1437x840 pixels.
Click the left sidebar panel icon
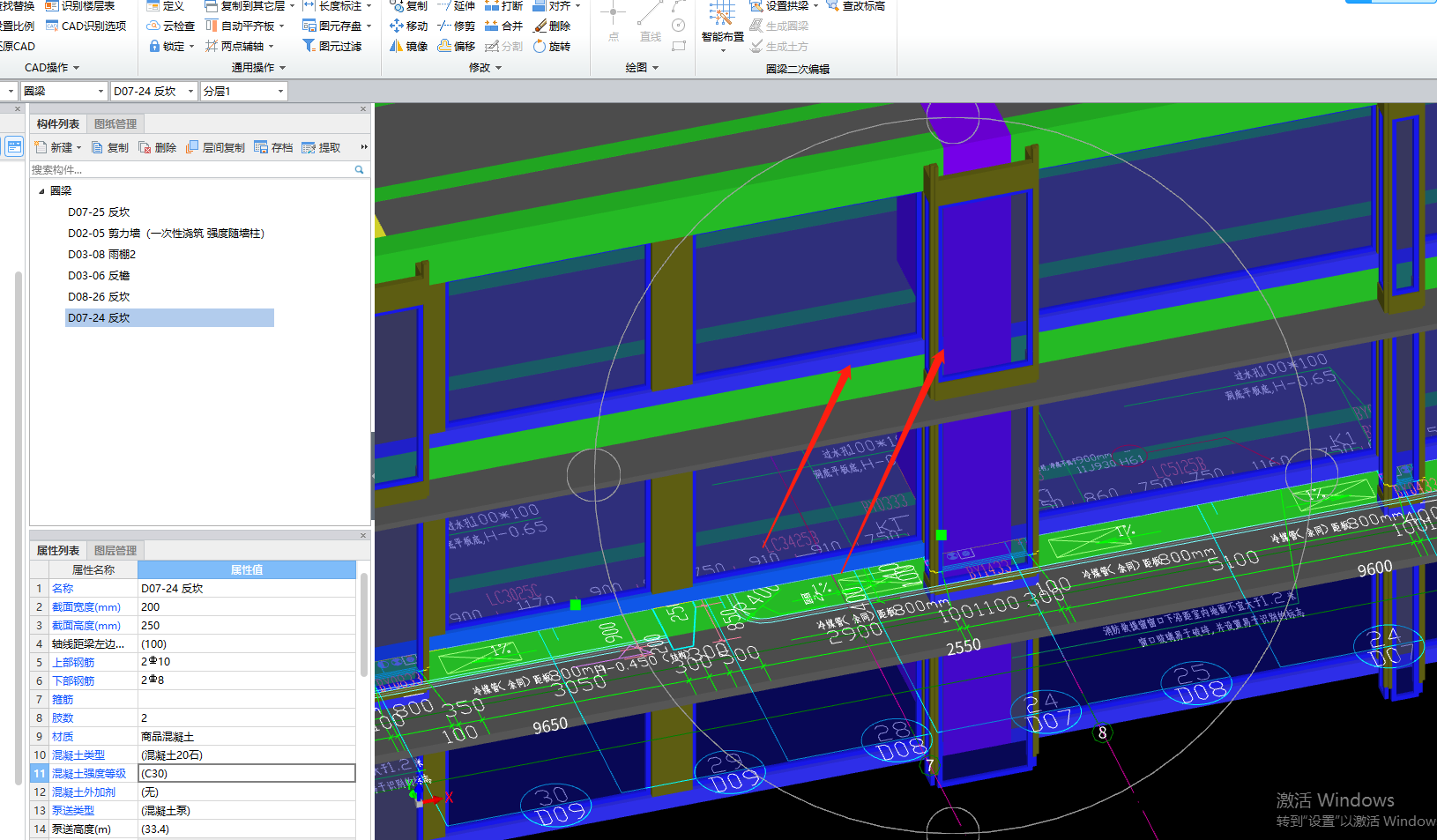tap(14, 146)
